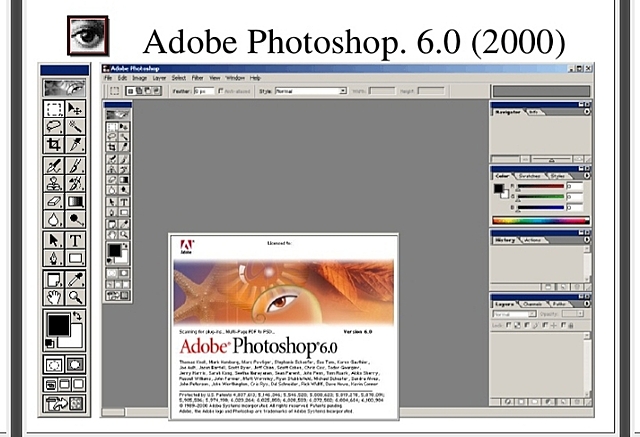Reset default colors in enlarged toolbox
Image resolution: width=640 pixels, height=437 pixels.
[49, 344]
